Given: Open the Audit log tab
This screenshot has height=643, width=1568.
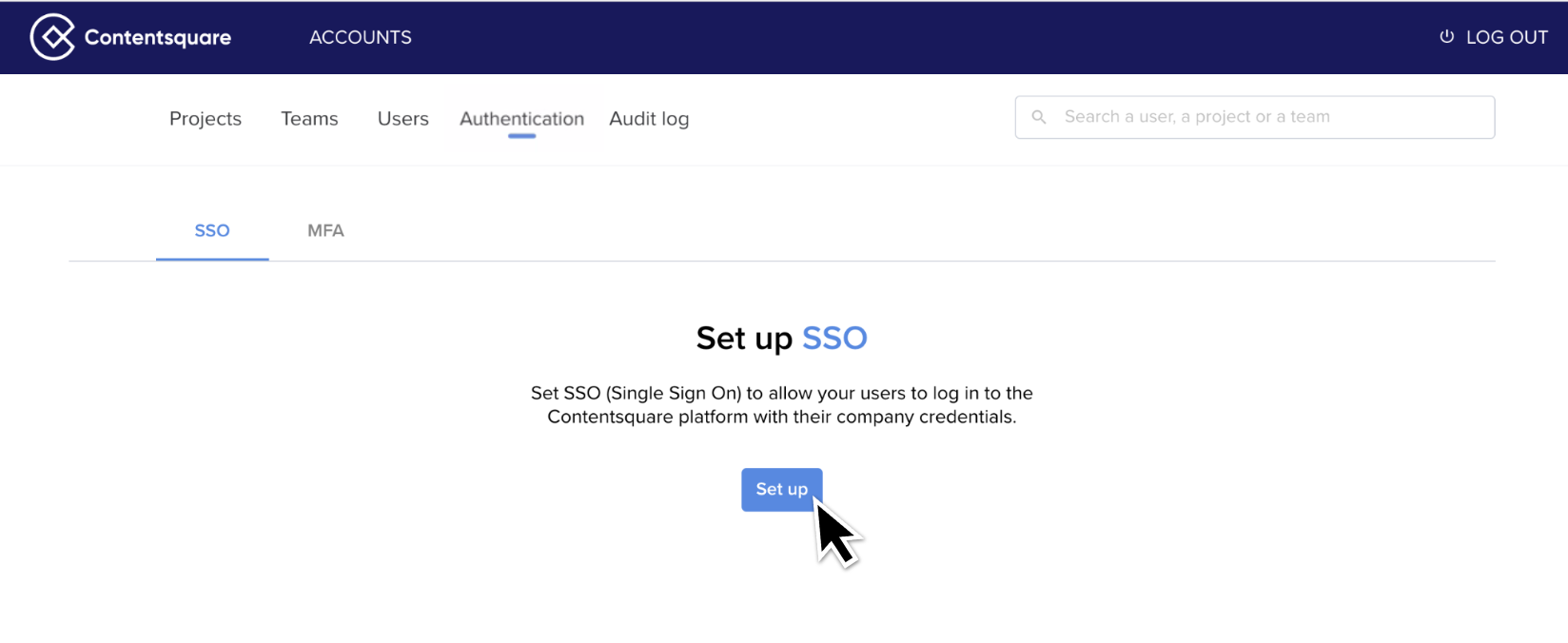Looking at the screenshot, I should 649,119.
